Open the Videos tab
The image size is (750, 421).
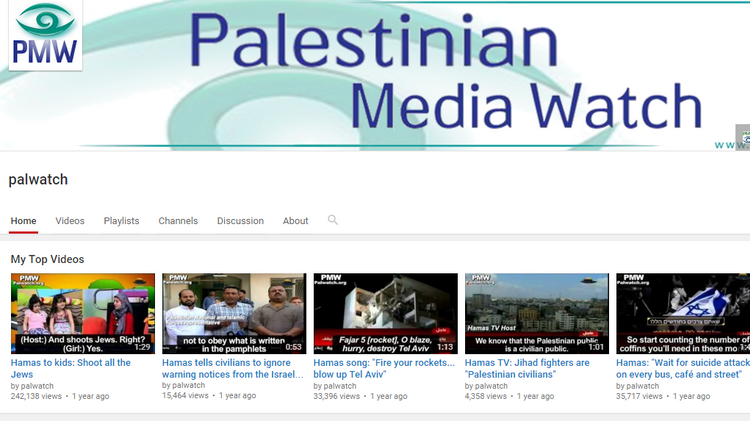[x=70, y=221]
